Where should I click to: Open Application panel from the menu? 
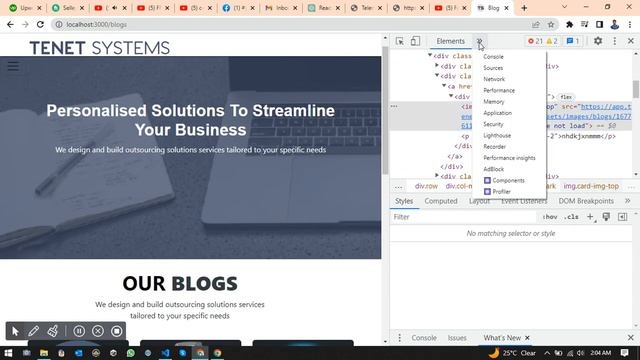click(497, 113)
